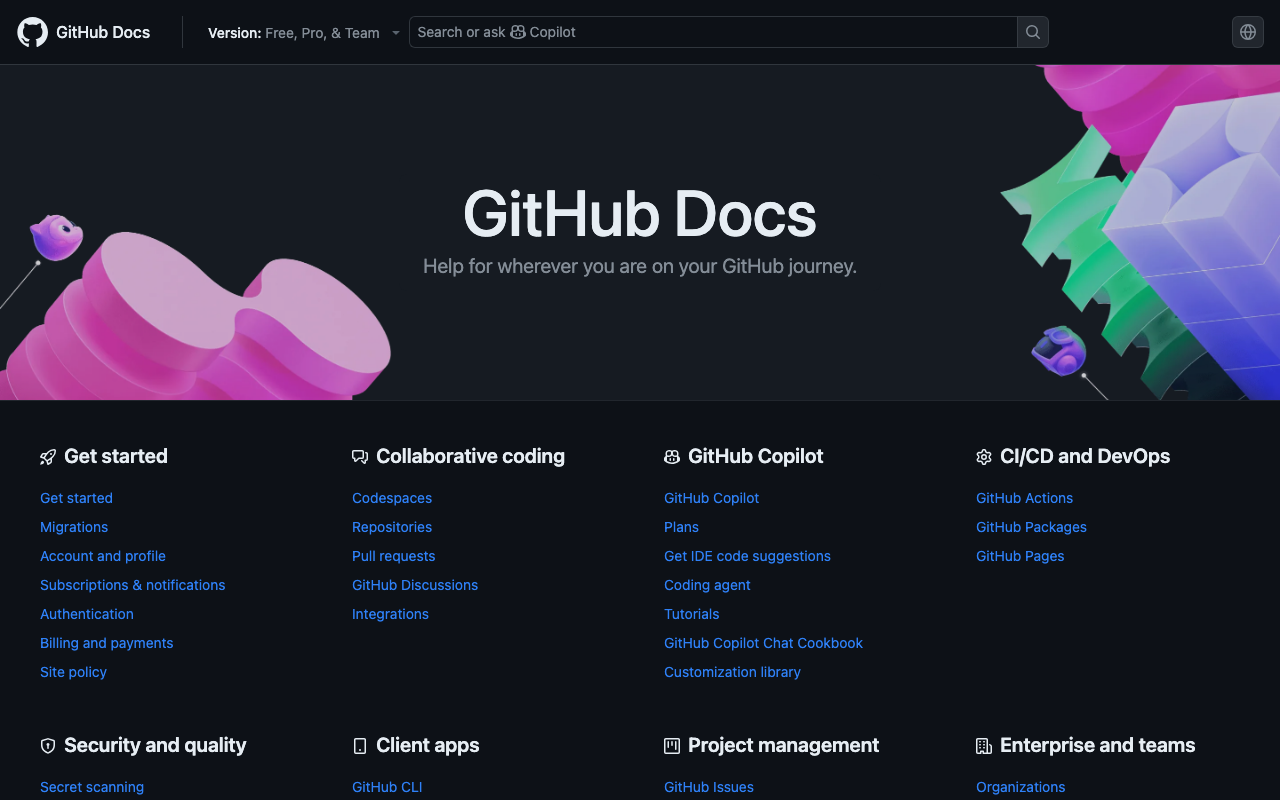Click the gear icon beside CI/CD and DevOps
Image resolution: width=1280 pixels, height=800 pixels.
(984, 457)
